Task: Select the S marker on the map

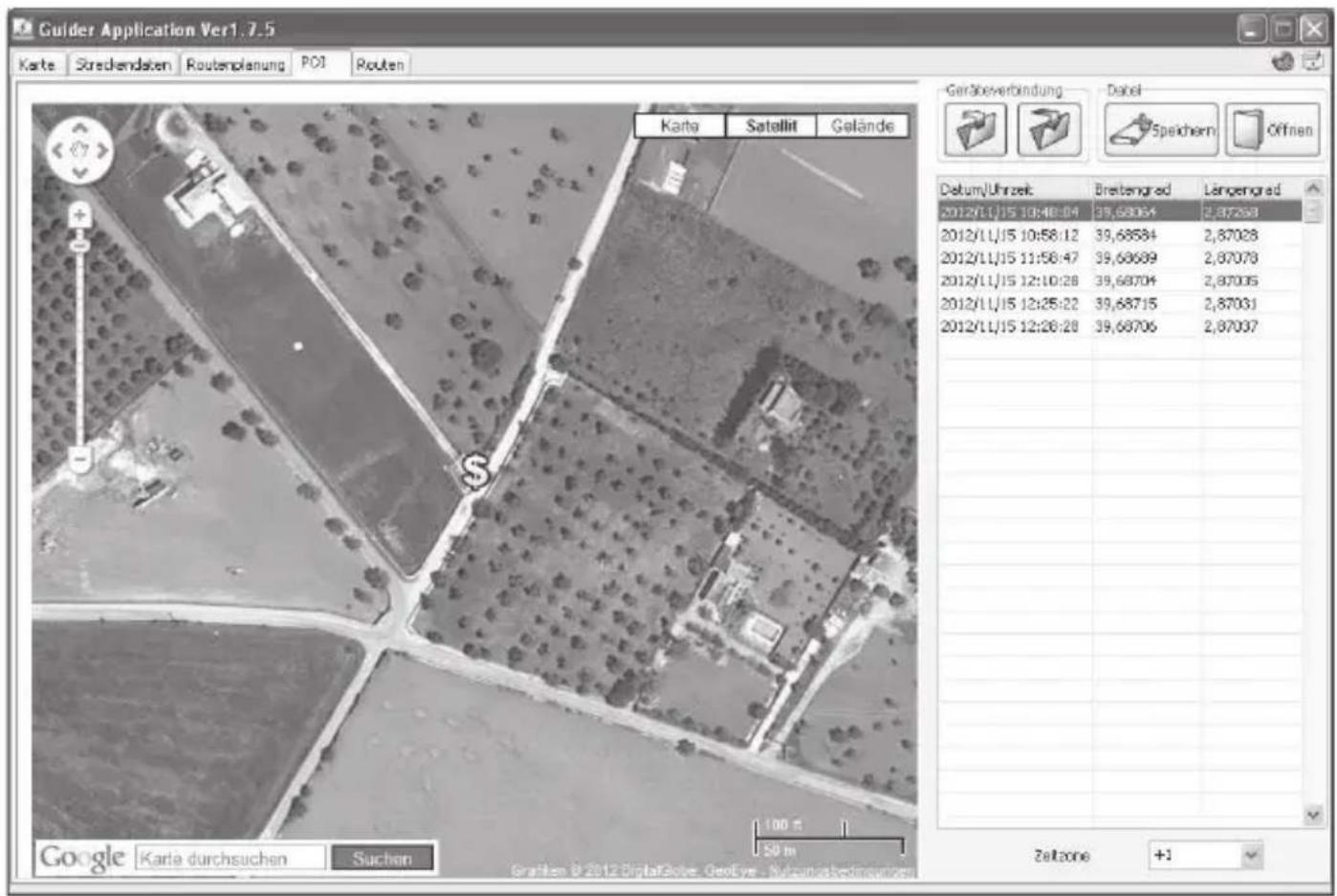Action: tap(475, 470)
